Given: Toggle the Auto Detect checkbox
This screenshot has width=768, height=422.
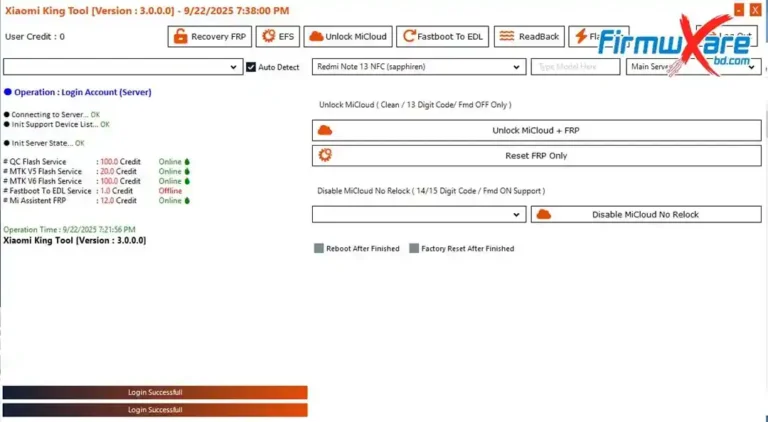Looking at the screenshot, I should [x=251, y=67].
